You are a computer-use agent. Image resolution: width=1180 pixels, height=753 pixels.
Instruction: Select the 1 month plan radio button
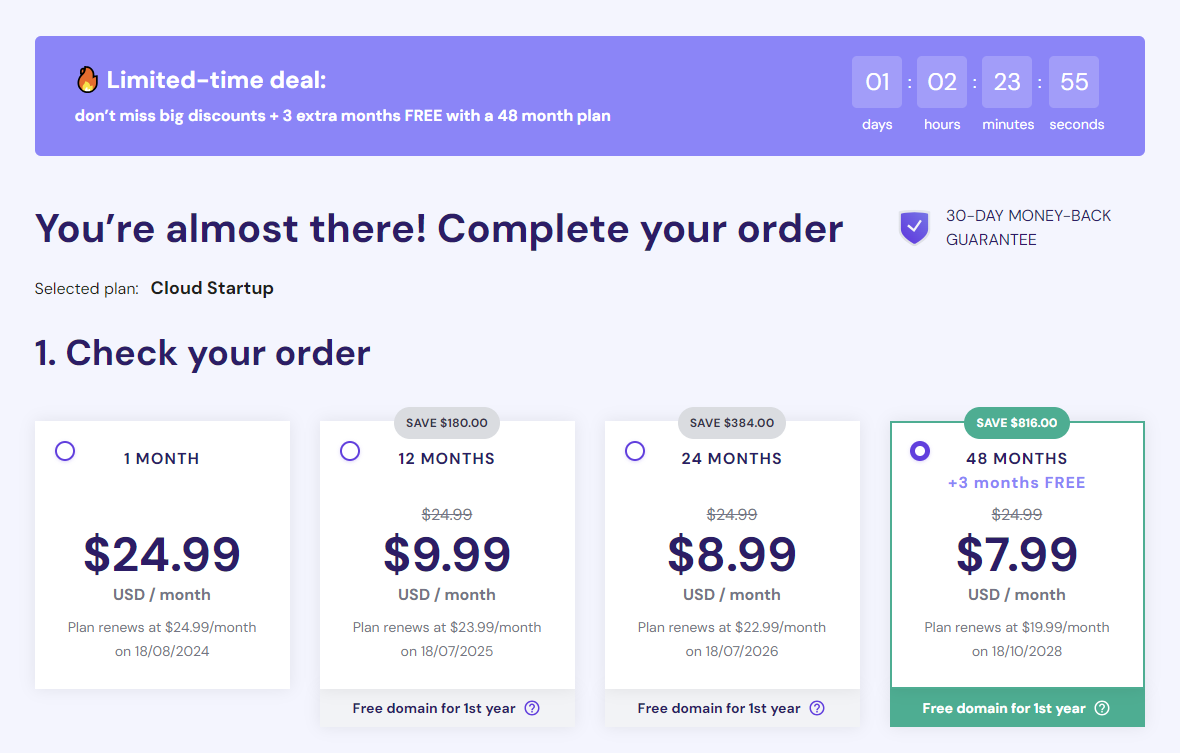65,451
